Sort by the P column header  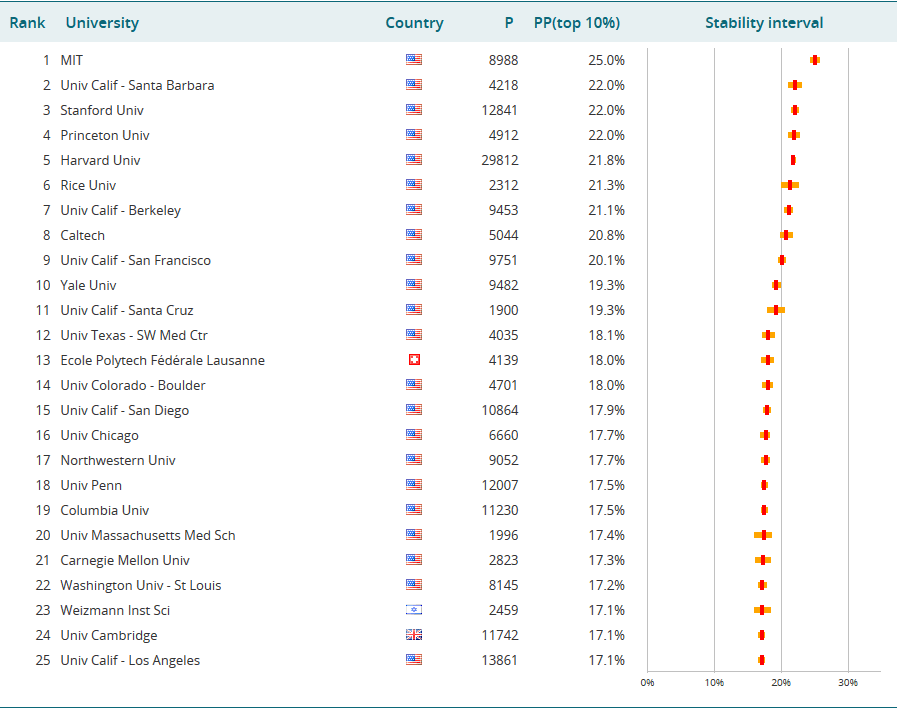[x=509, y=23]
